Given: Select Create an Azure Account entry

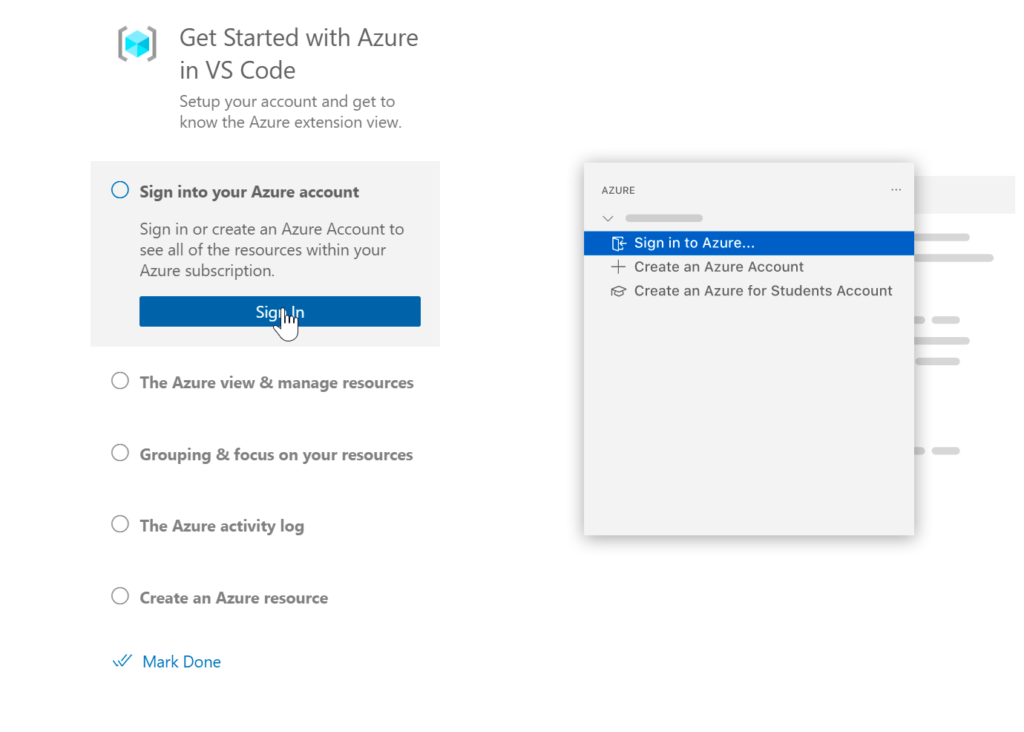Looking at the screenshot, I should point(718,267).
